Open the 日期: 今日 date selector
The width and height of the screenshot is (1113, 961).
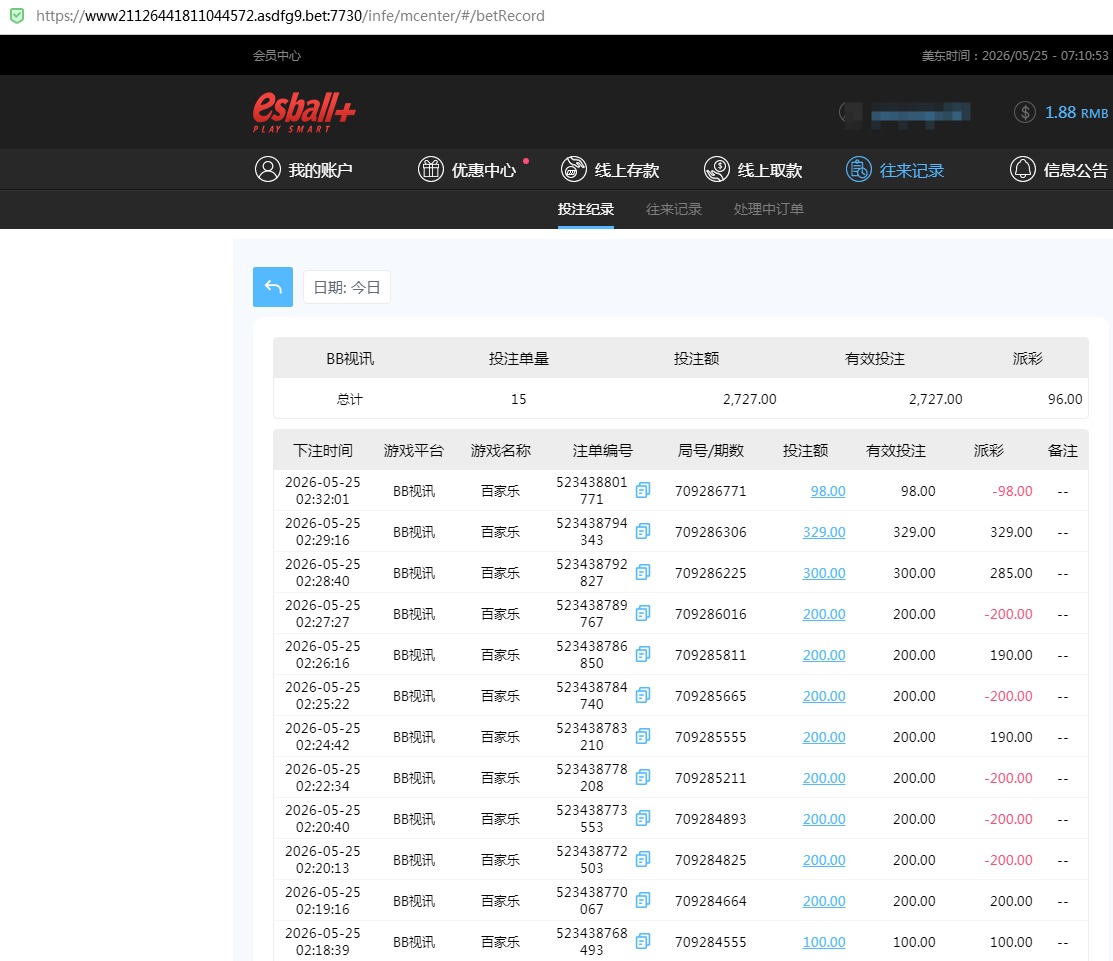(x=346, y=287)
